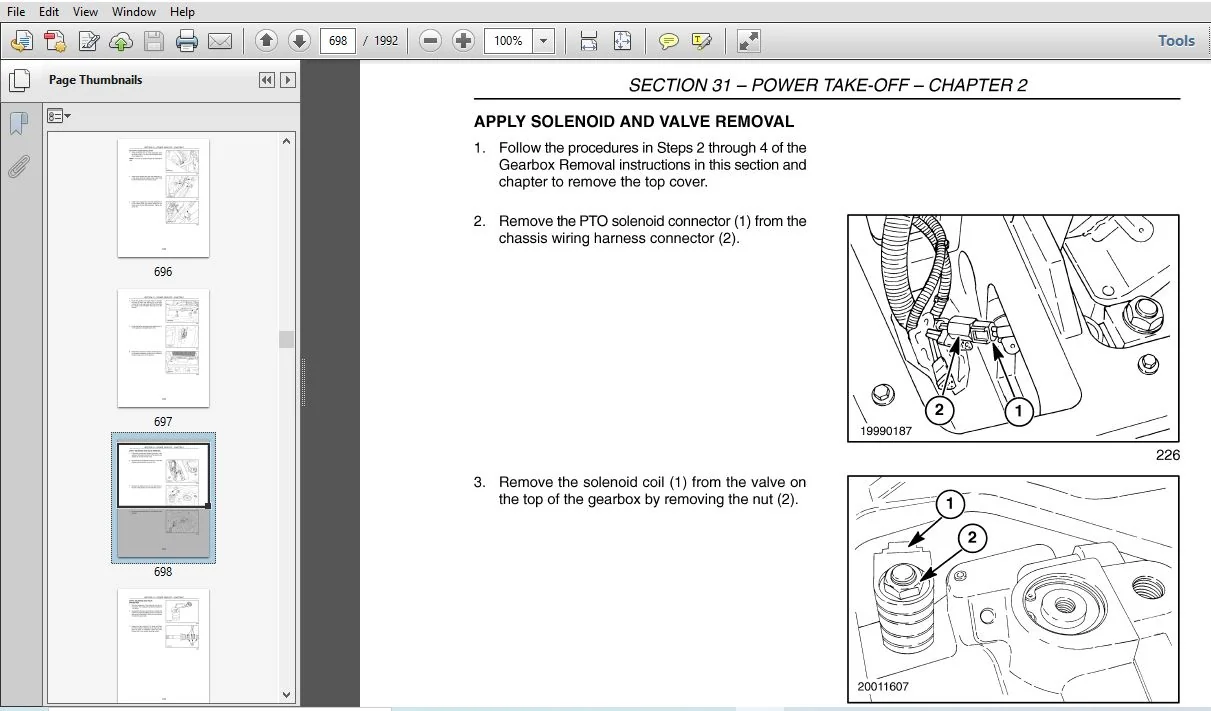The image size is (1211, 711).
Task: Click the Edit PDF pencil icon
Action: point(88,41)
